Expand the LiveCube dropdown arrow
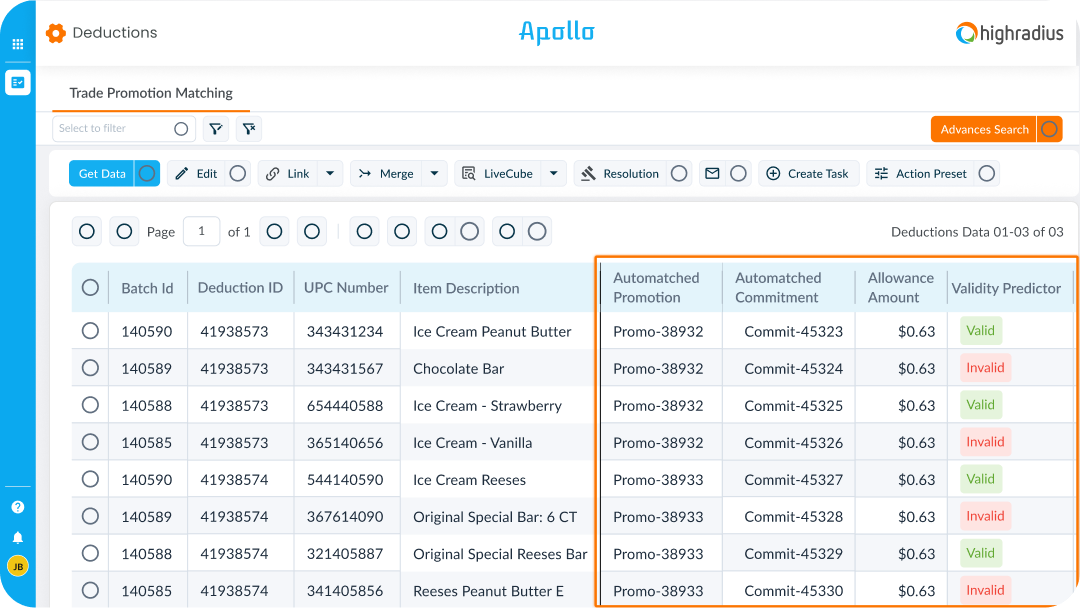The height and width of the screenshot is (608, 1080). coord(554,173)
